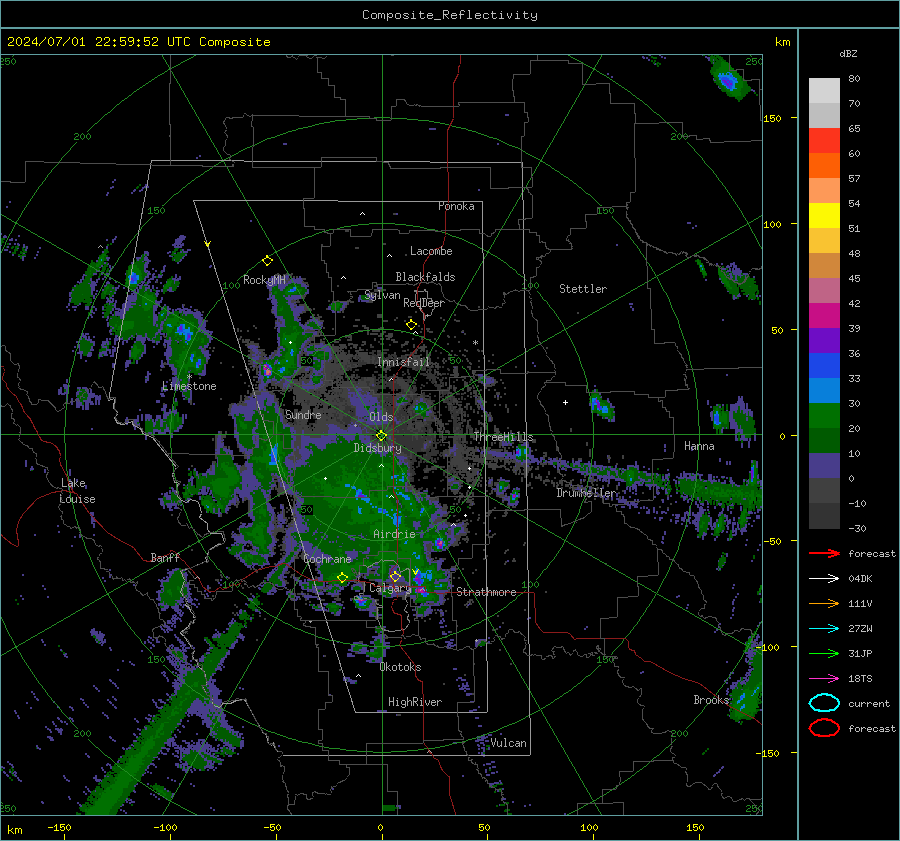Image resolution: width=900 pixels, height=841 pixels.
Task: Click the yellow diamond marker below Cochrane
Action: click(343, 577)
